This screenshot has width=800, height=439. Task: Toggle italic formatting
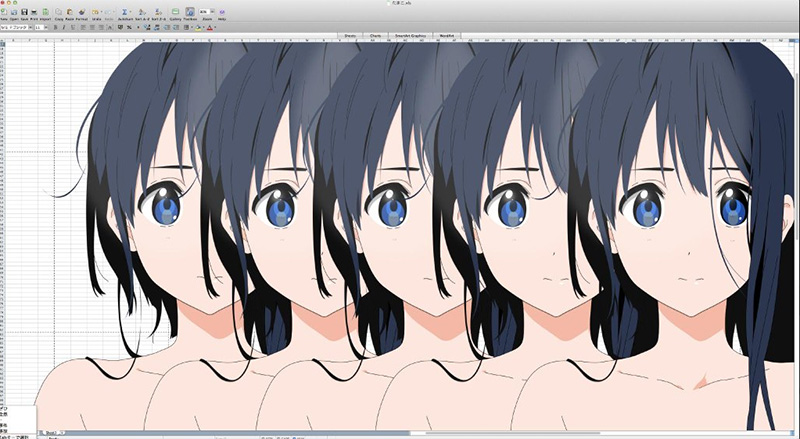pos(63,27)
